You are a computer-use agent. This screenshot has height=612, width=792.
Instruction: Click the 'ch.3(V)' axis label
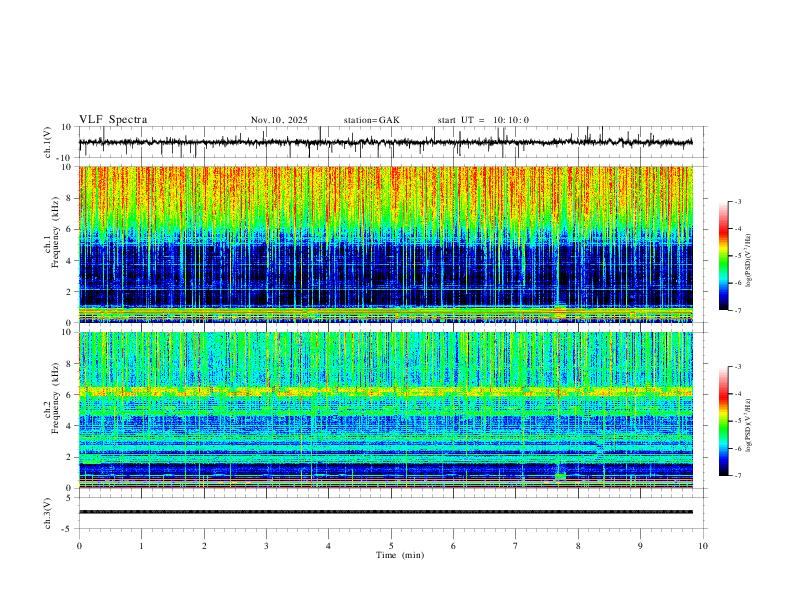(x=48, y=513)
